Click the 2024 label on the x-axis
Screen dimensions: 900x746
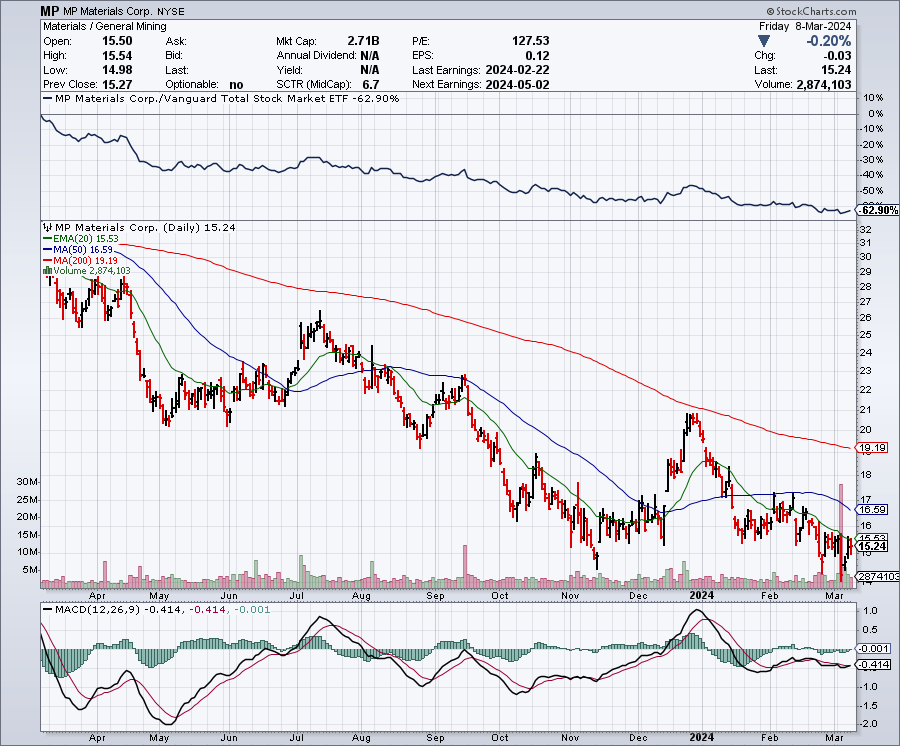[x=700, y=595]
